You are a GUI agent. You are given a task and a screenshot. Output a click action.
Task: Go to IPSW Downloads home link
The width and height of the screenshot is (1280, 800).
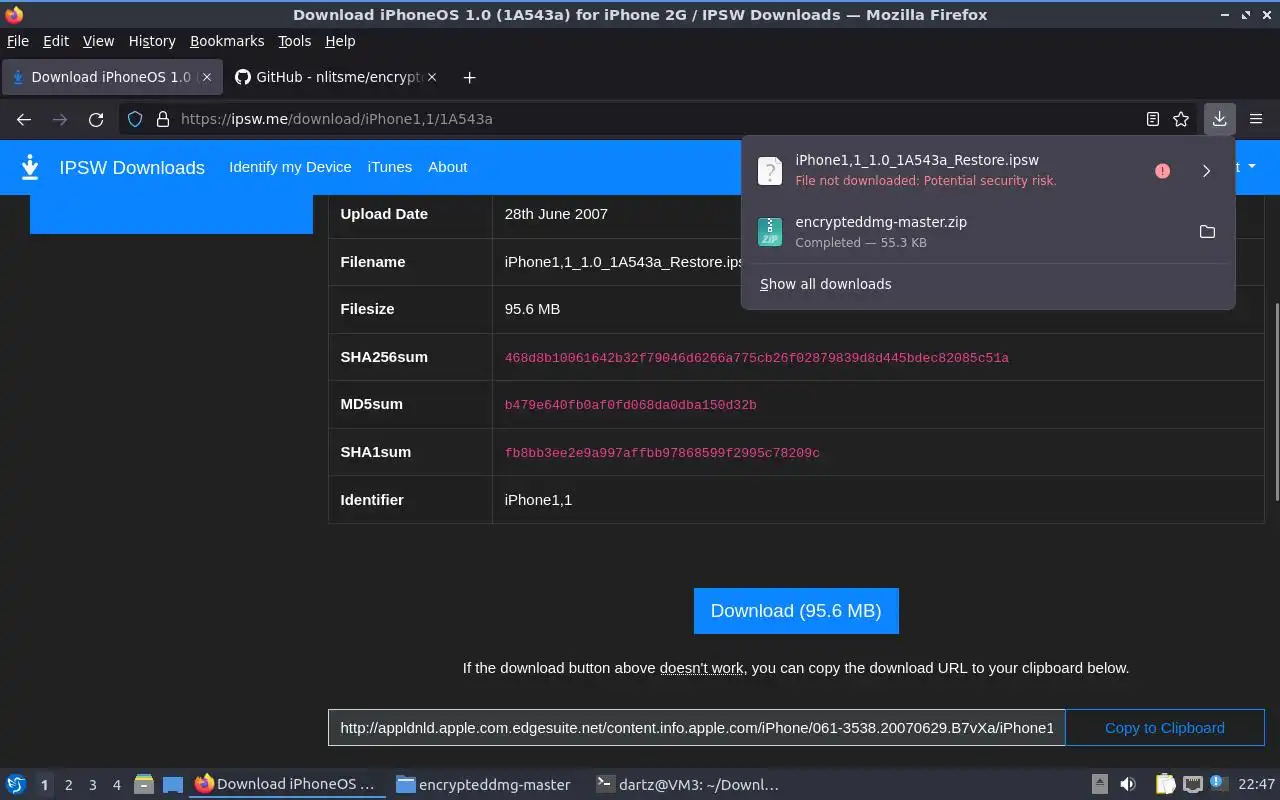(x=132, y=168)
